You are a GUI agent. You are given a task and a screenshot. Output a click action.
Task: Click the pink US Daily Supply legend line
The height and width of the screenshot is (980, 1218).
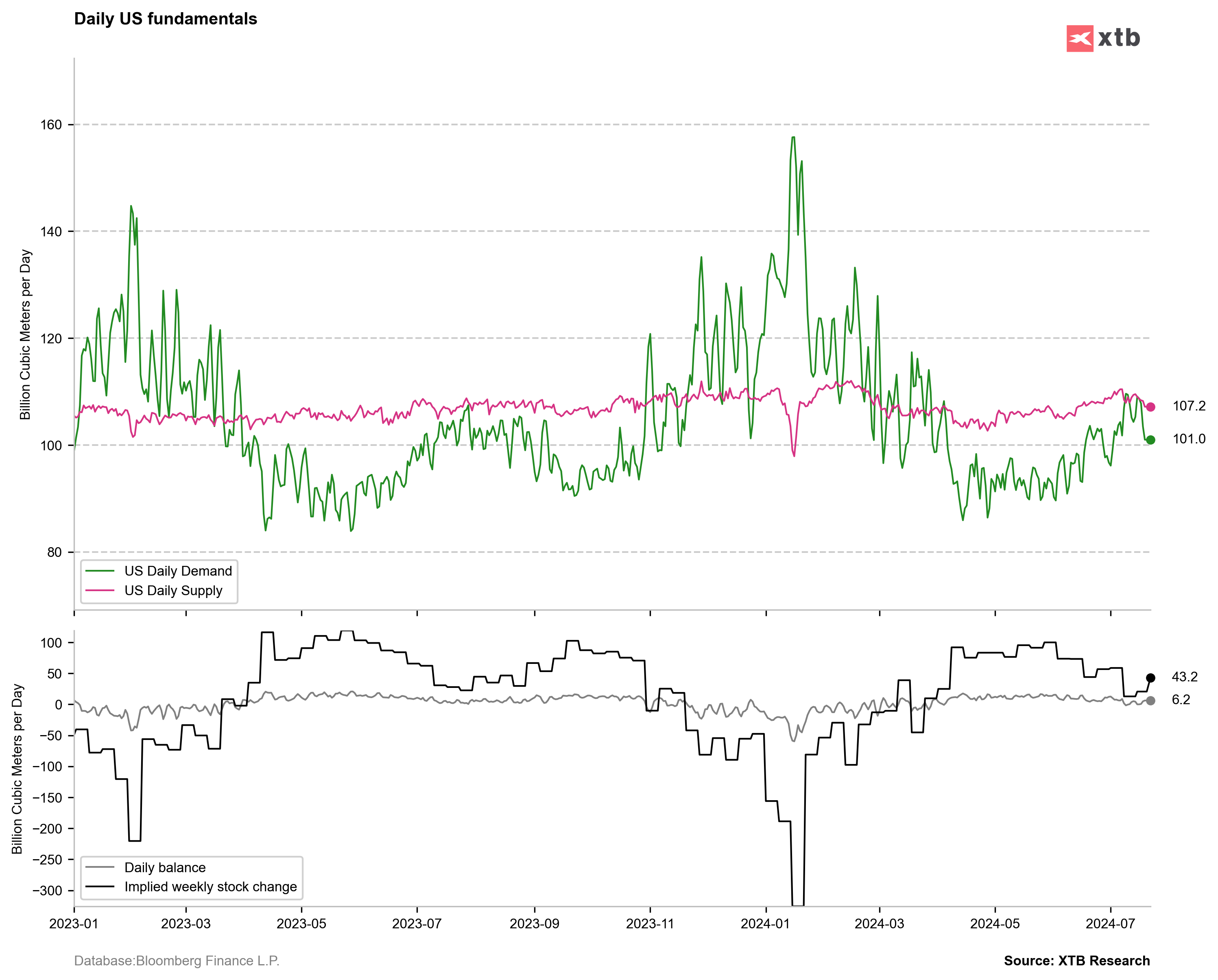point(100,590)
